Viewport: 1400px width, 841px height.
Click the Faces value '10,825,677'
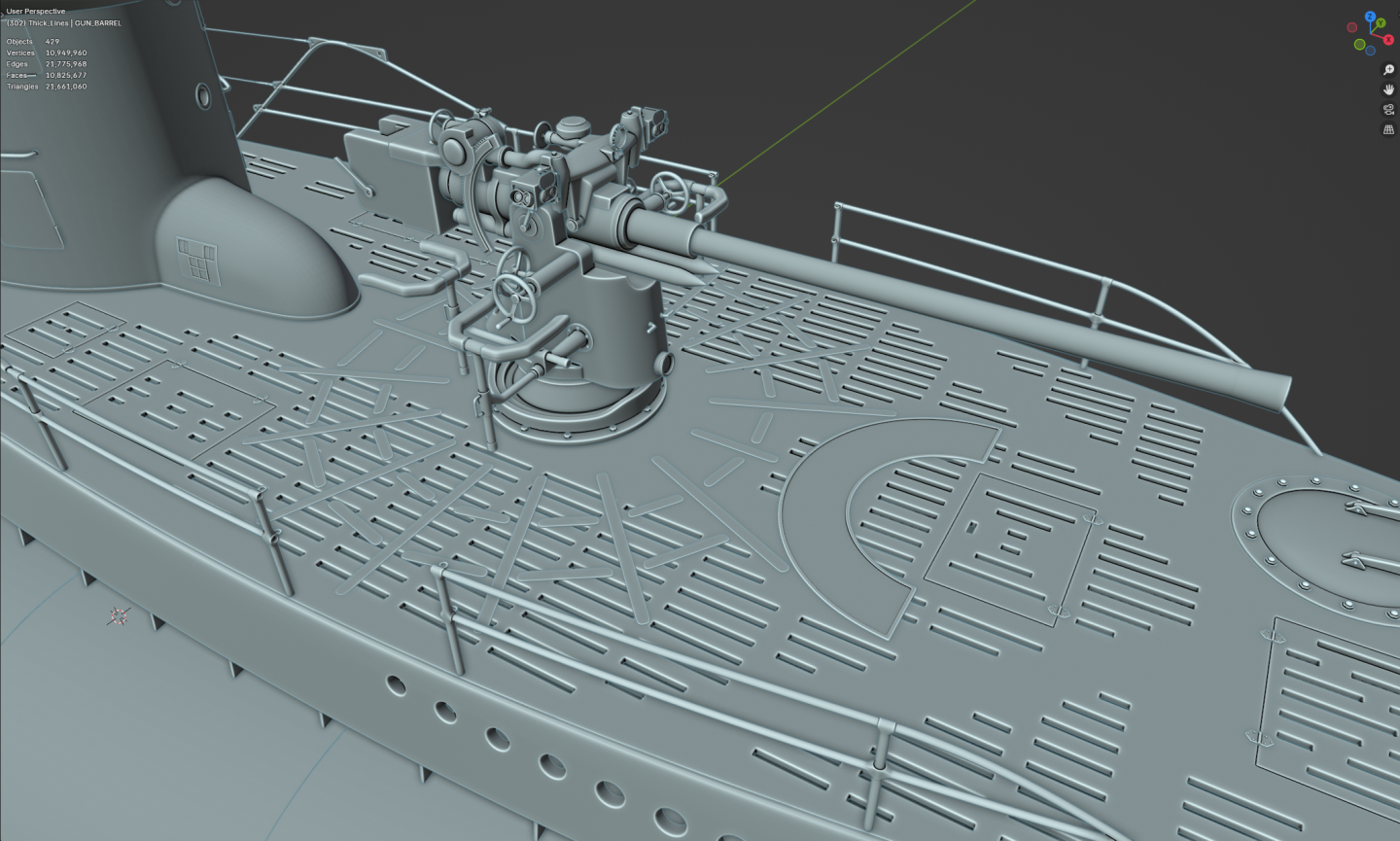(x=66, y=75)
